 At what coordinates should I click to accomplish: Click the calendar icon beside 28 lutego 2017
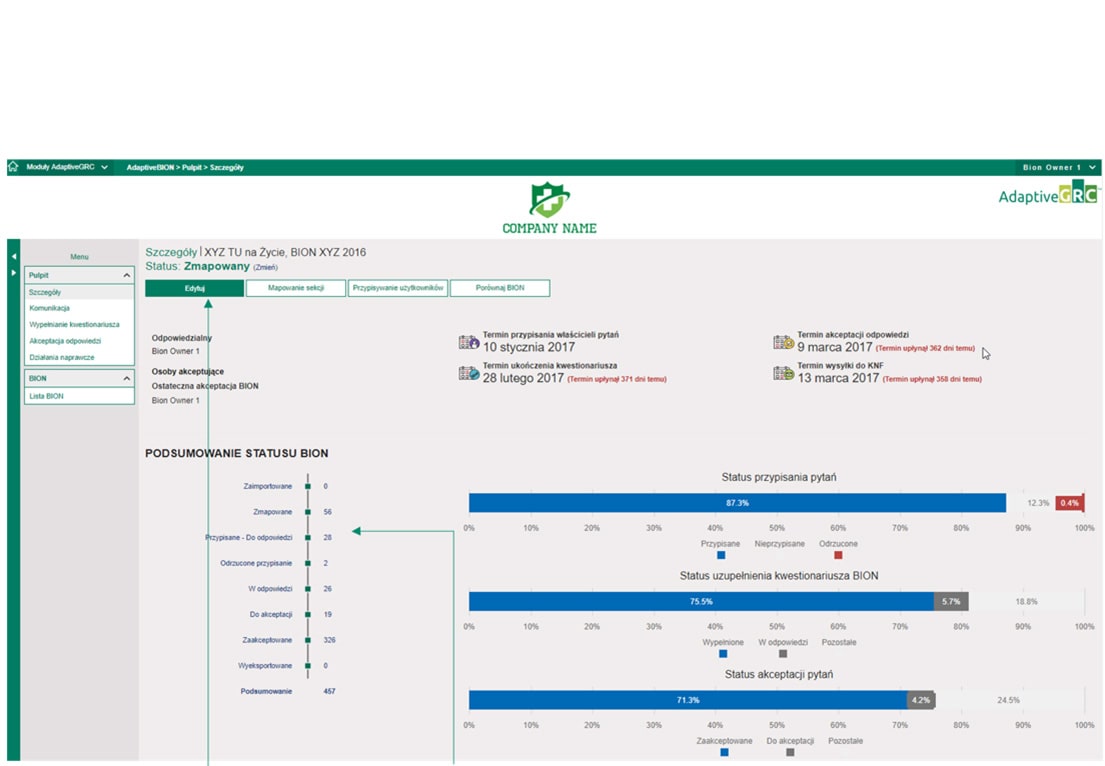(468, 374)
